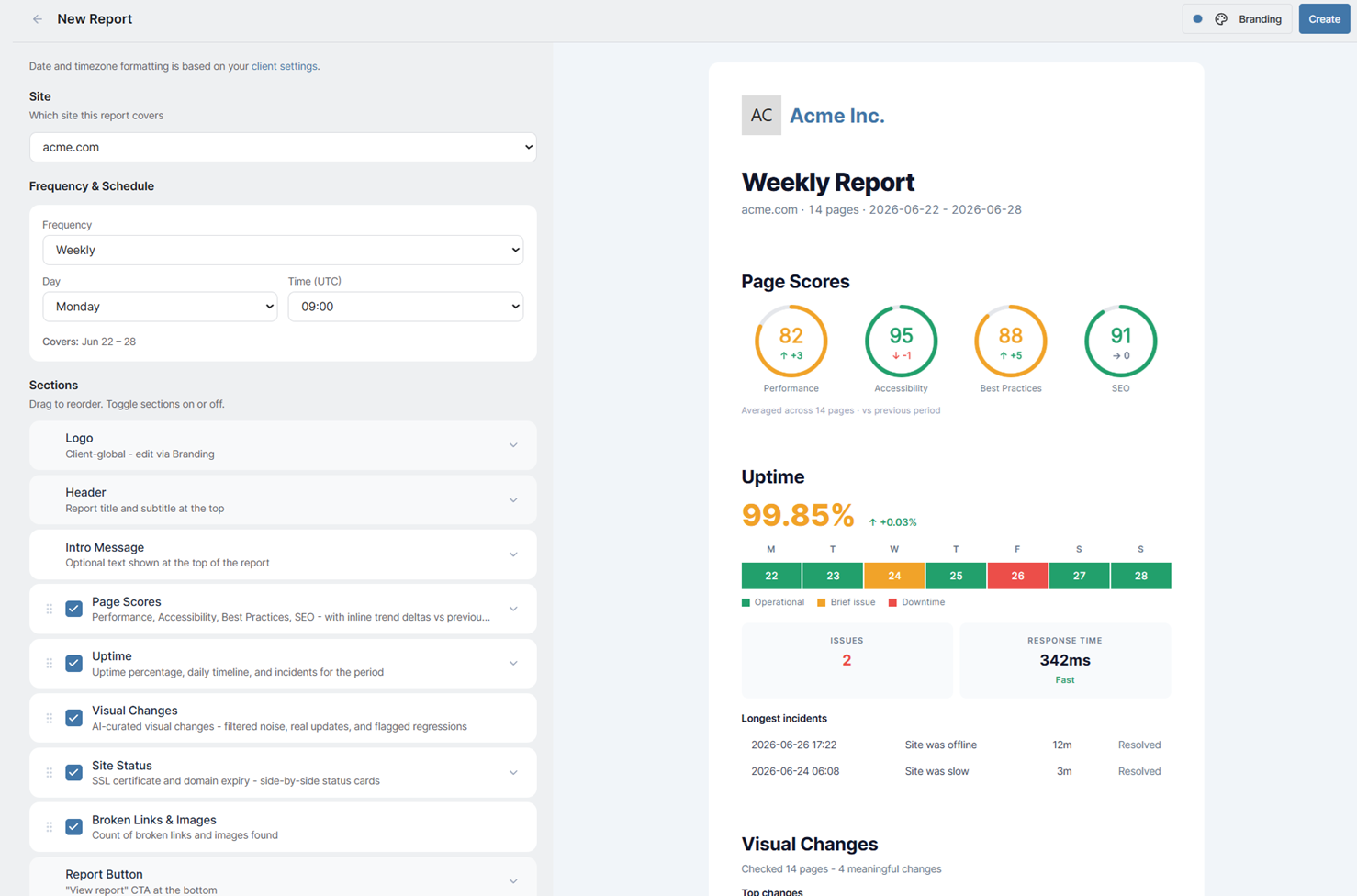
Task: Click the 99.85% uptime value
Action: tap(798, 515)
